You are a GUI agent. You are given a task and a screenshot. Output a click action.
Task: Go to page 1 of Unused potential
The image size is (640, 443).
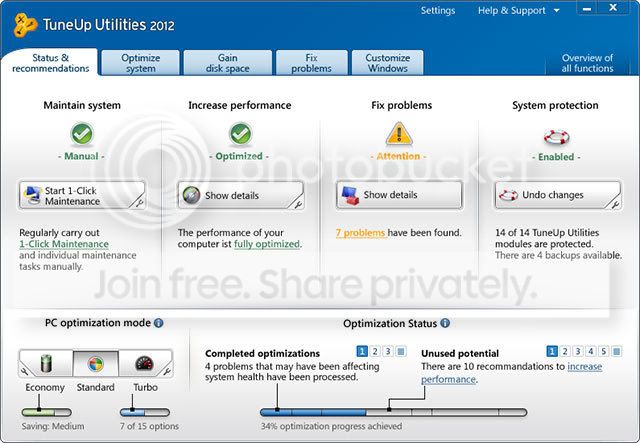[x=552, y=351]
